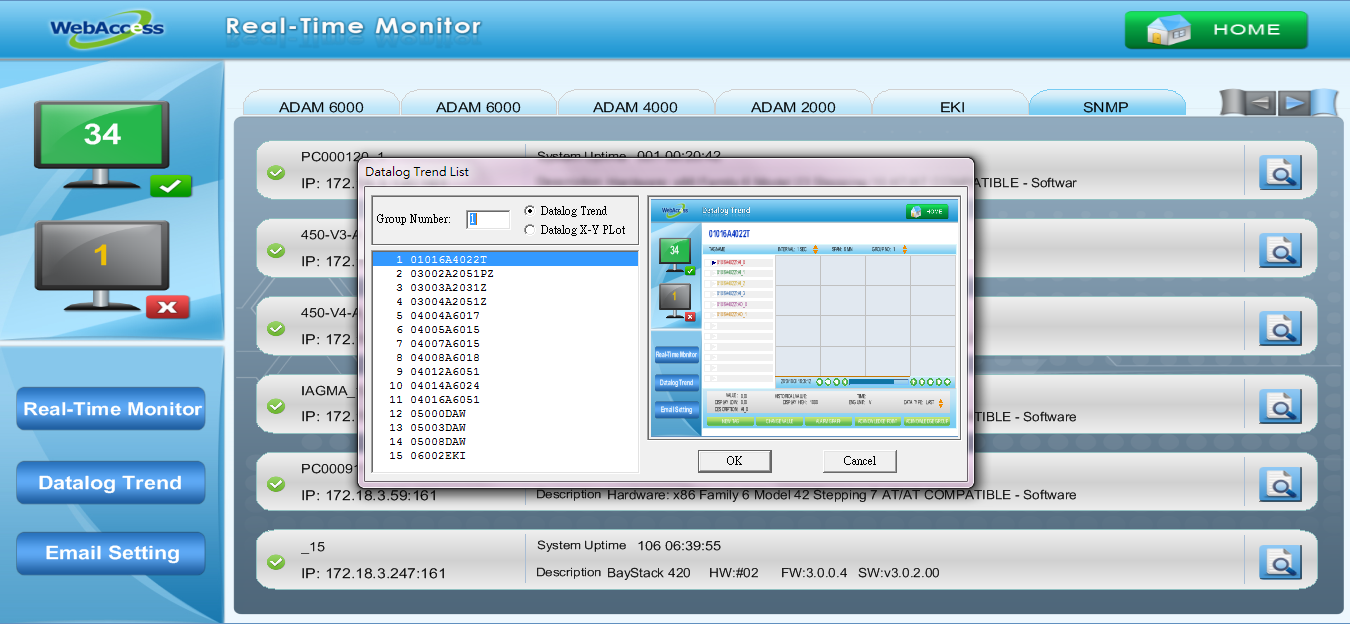Screen dimensions: 1350x624
Task: Select list entry 05000DAW
Action: [x=505, y=414]
